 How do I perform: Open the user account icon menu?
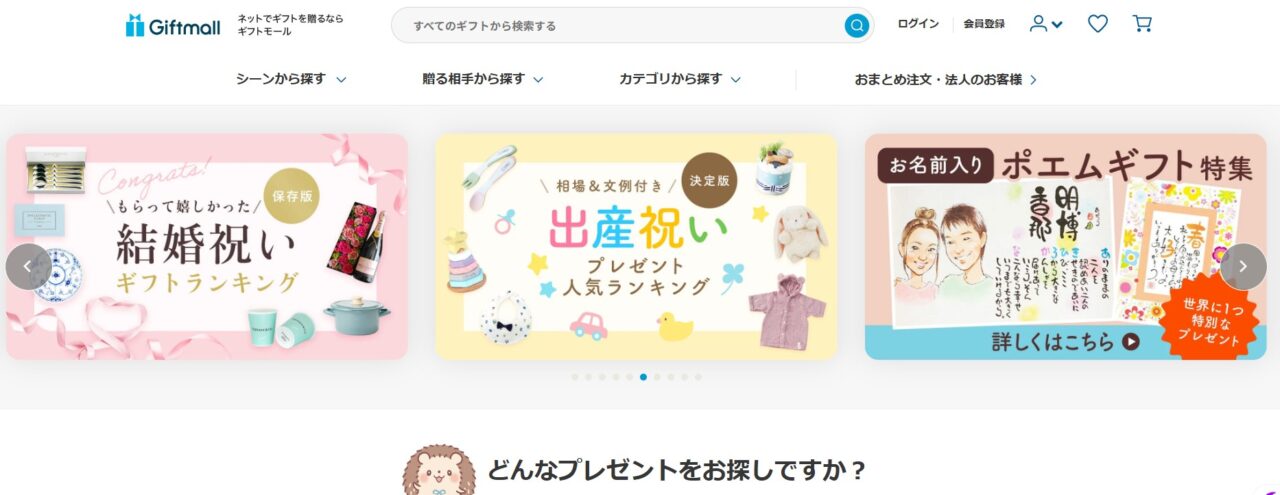[1046, 24]
